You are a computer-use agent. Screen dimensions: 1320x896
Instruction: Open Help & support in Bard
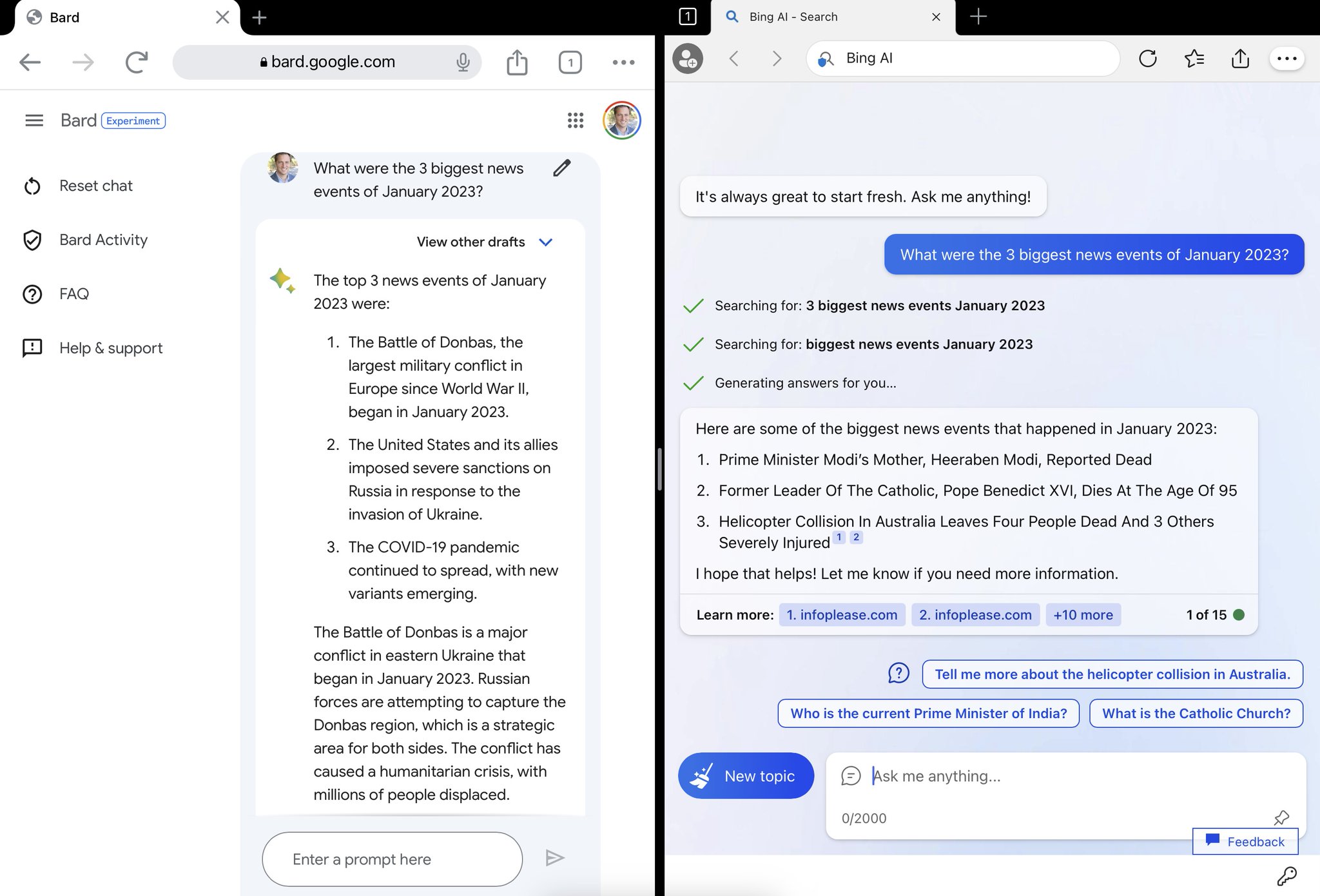click(x=92, y=348)
